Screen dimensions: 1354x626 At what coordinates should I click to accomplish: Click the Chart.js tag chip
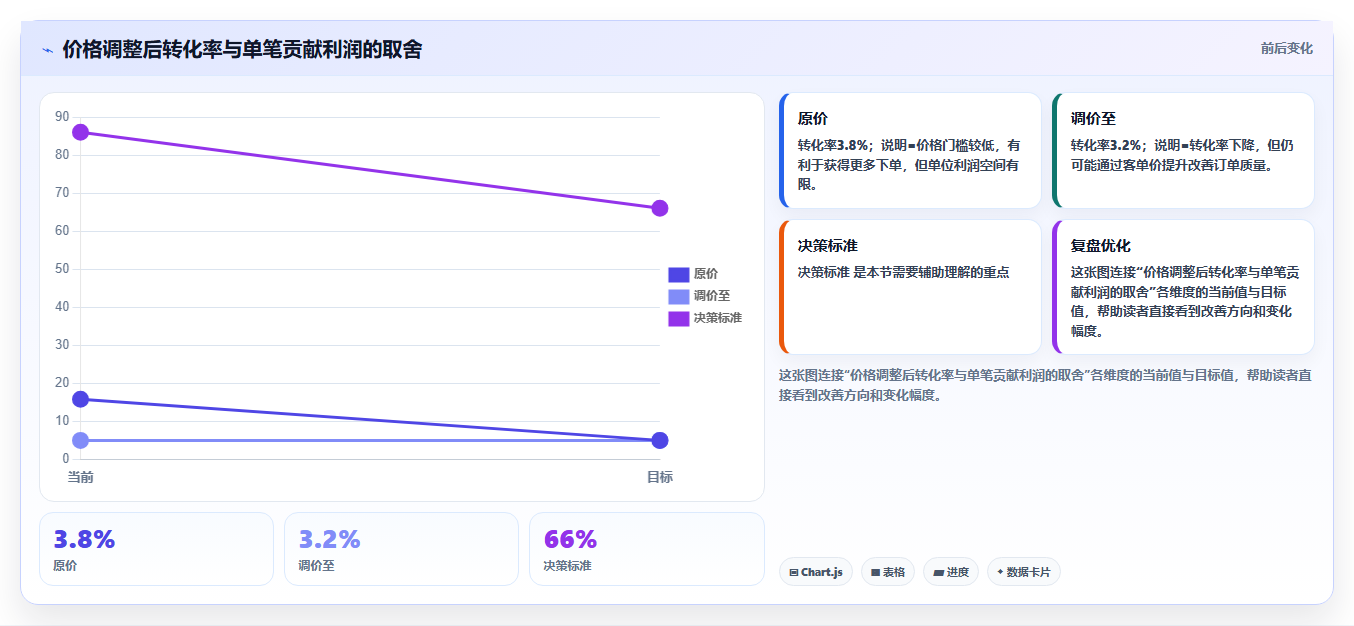(x=816, y=572)
